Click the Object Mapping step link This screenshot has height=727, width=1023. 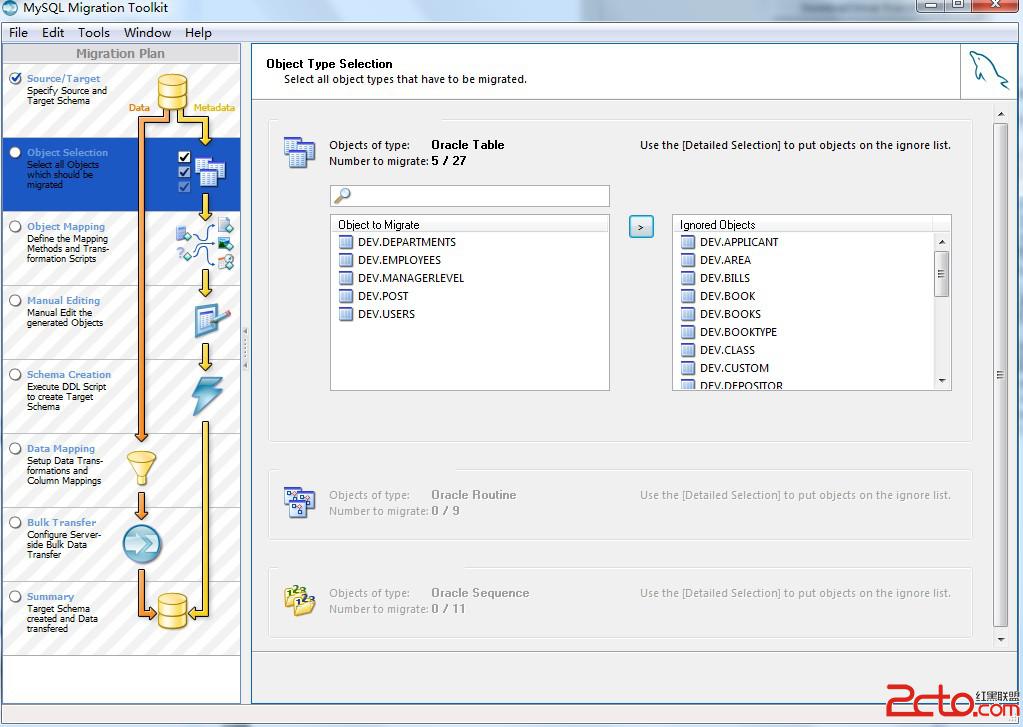66,226
